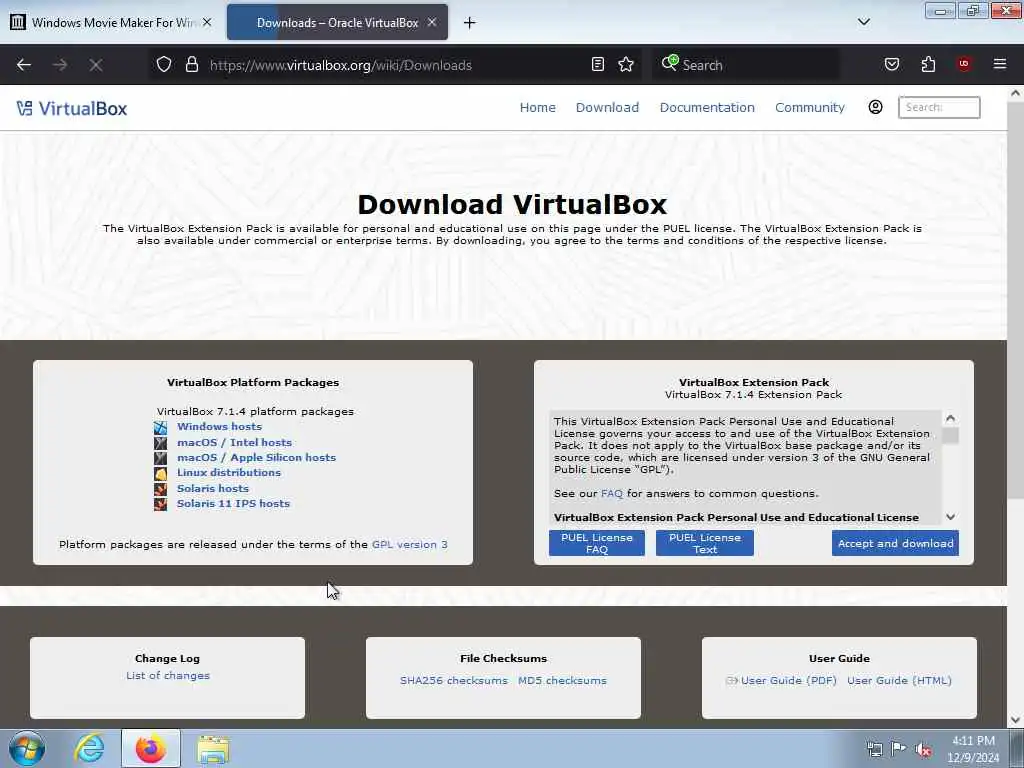1024x768 pixels.
Task: Open the tracking protection shield icon
Action: tap(164, 64)
